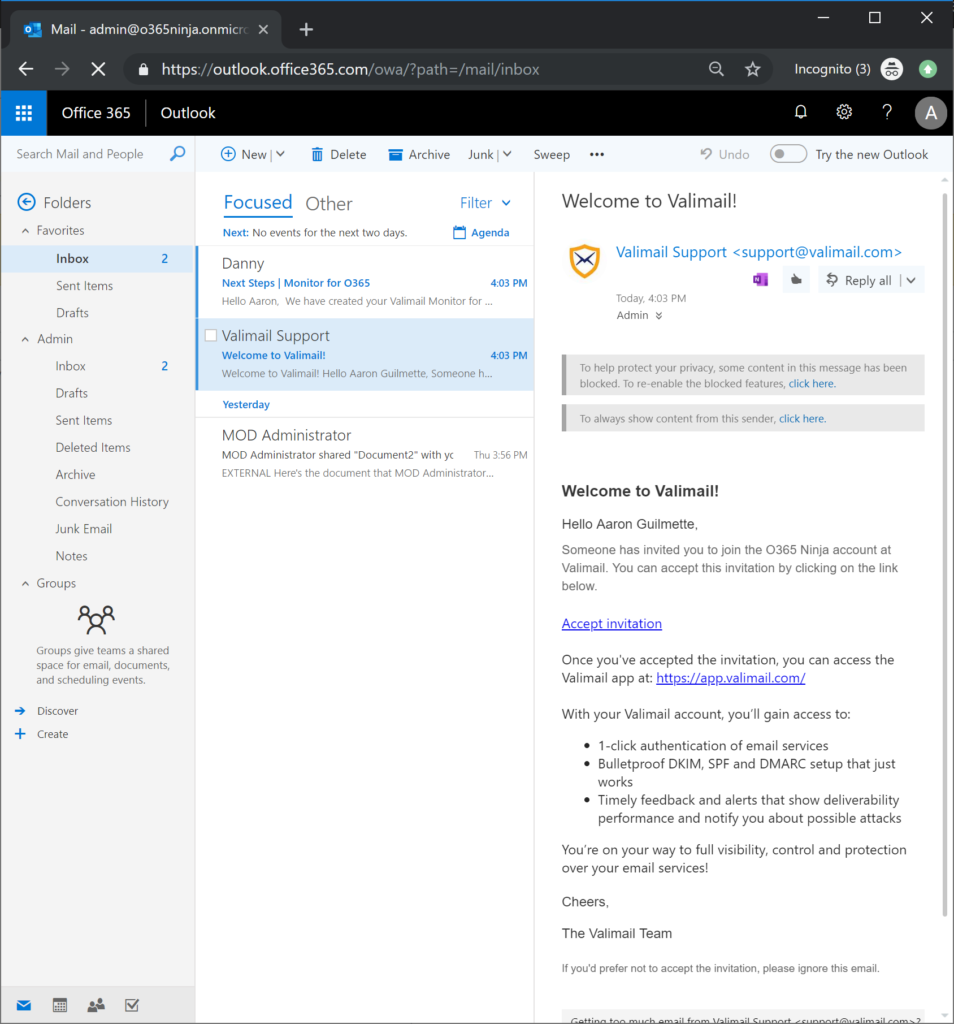Click the OneNote icon in message header
The image size is (954, 1024).
click(x=760, y=280)
